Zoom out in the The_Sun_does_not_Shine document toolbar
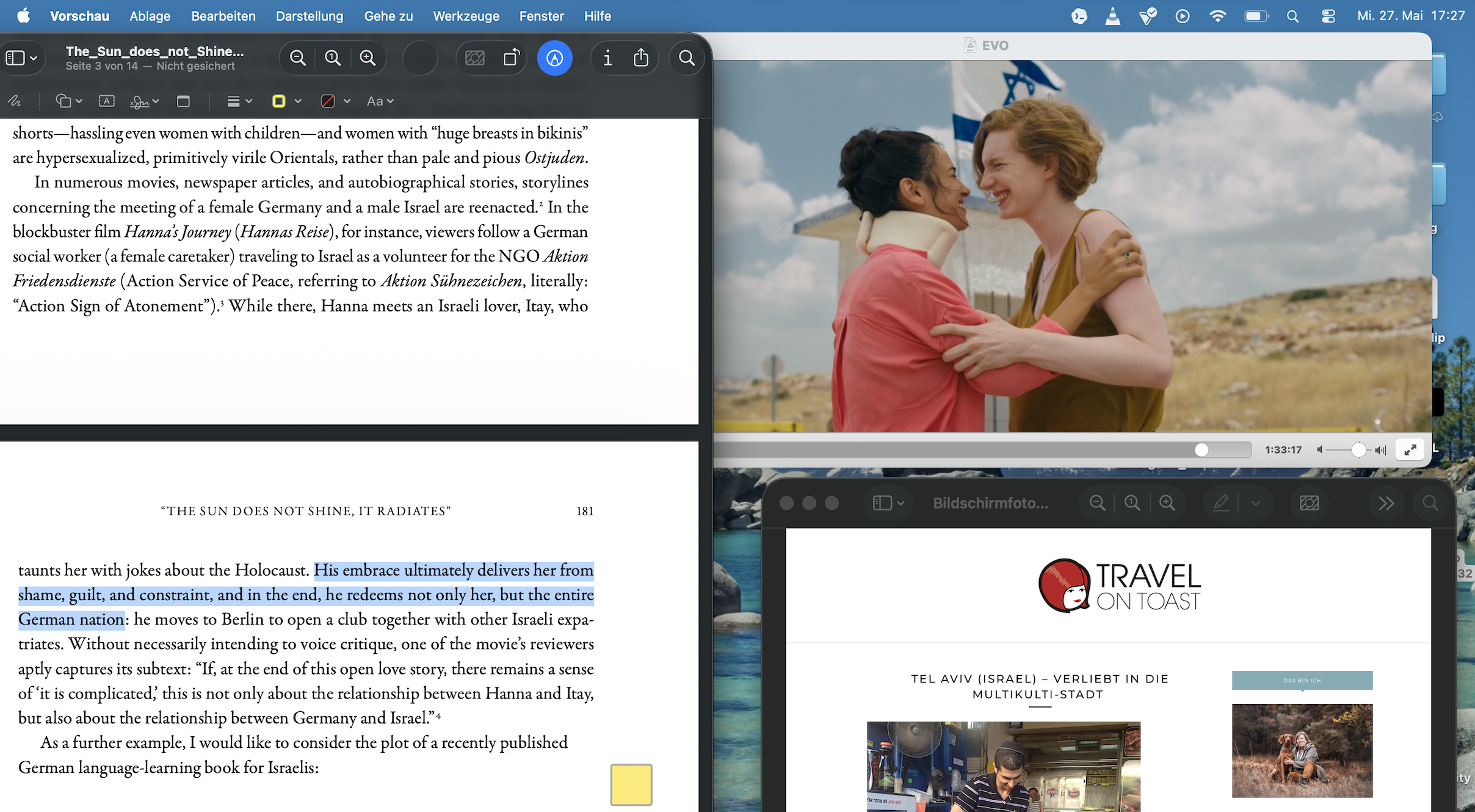1475x812 pixels. [298, 58]
